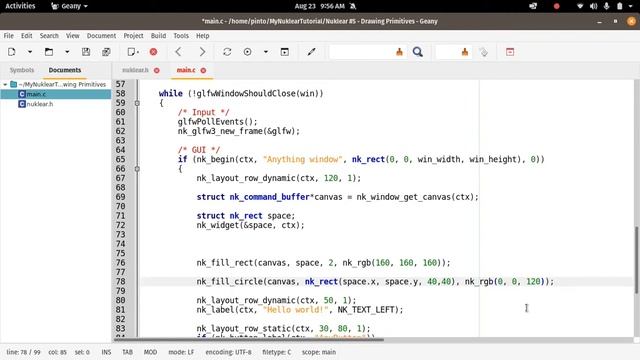Click the "filetype: C" status entry
The height and width of the screenshot is (360, 640).
click(x=277, y=352)
